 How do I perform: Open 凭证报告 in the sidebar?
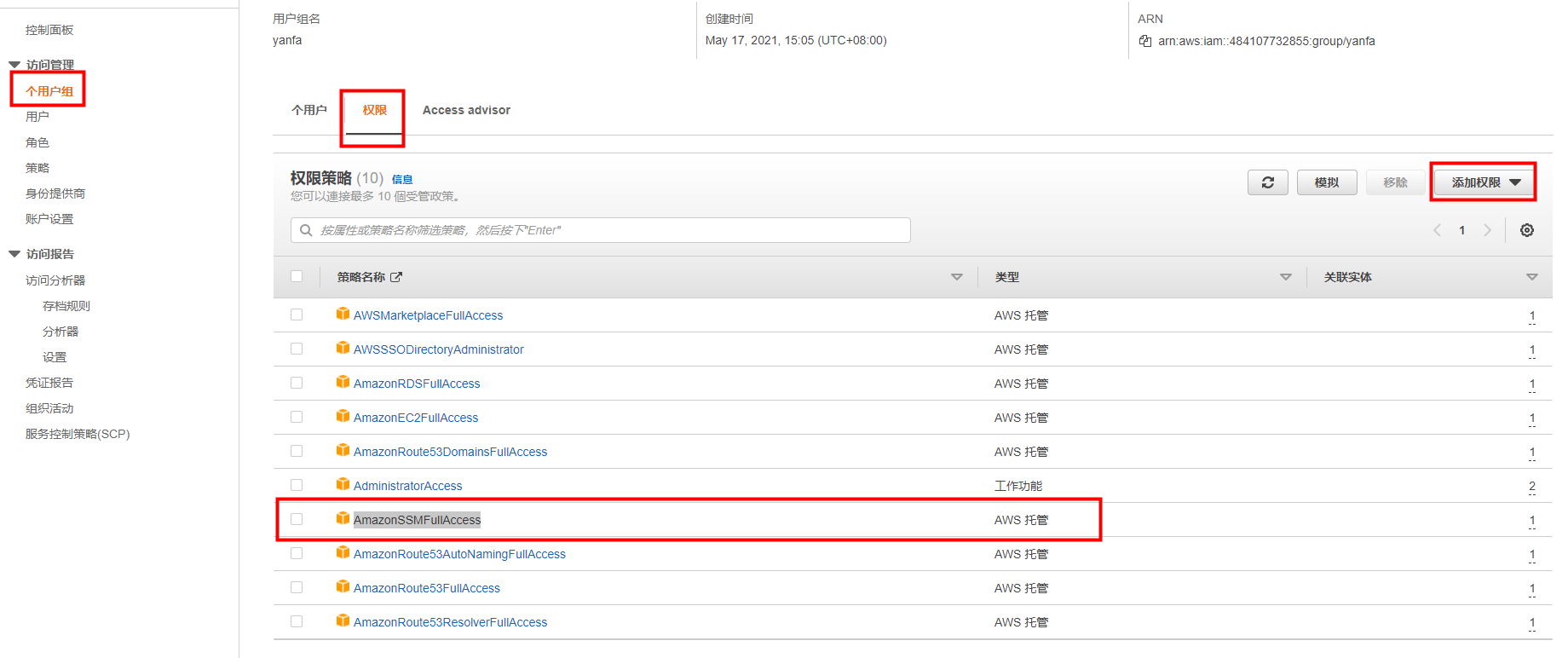tap(49, 383)
